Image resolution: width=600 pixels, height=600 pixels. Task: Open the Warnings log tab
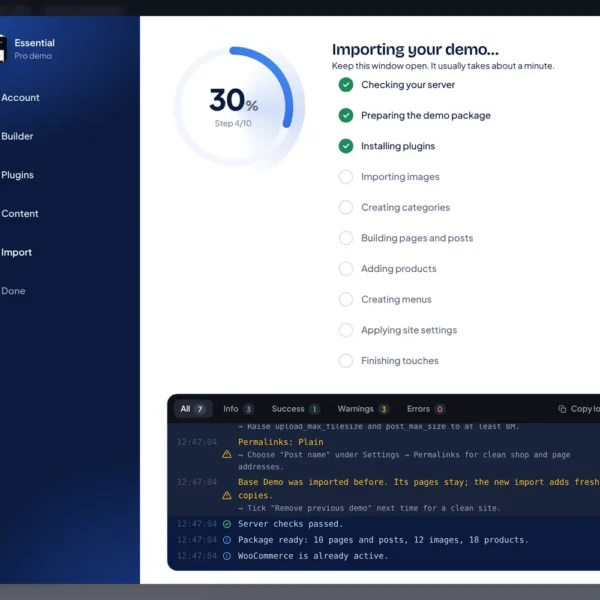click(x=362, y=409)
